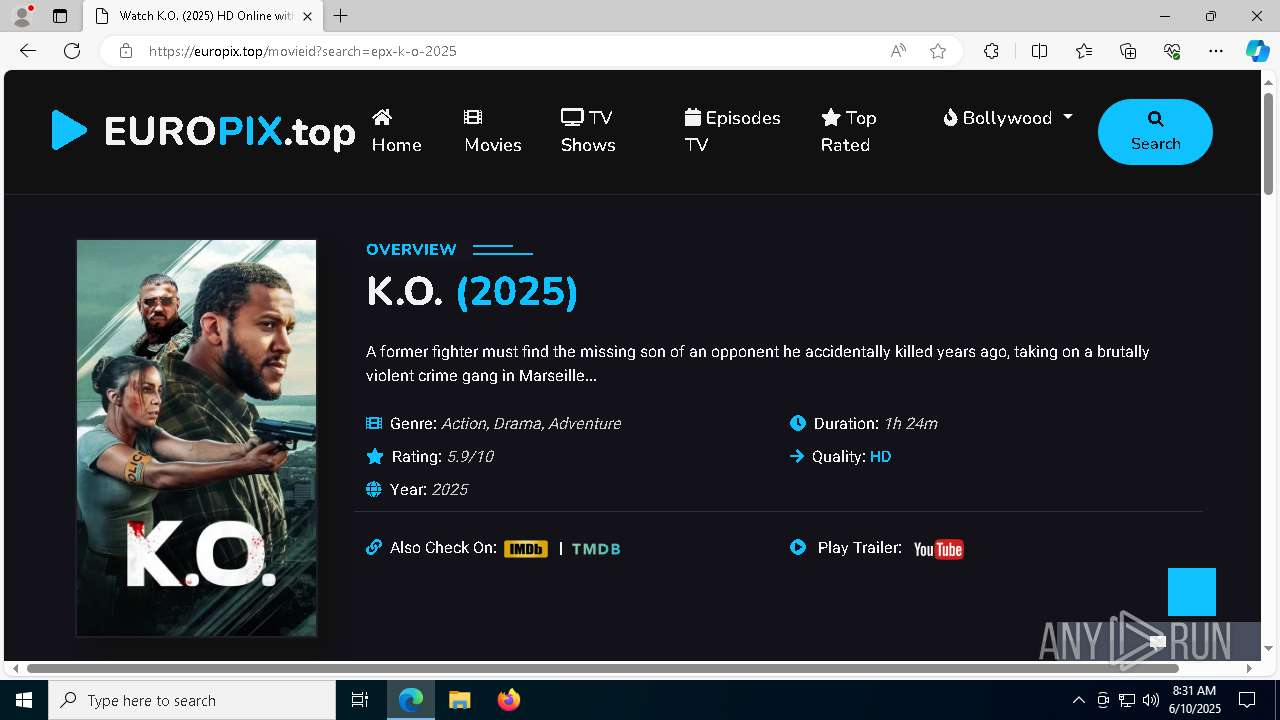
Task: Click the EUROPIX.top logo
Action: (x=203, y=131)
